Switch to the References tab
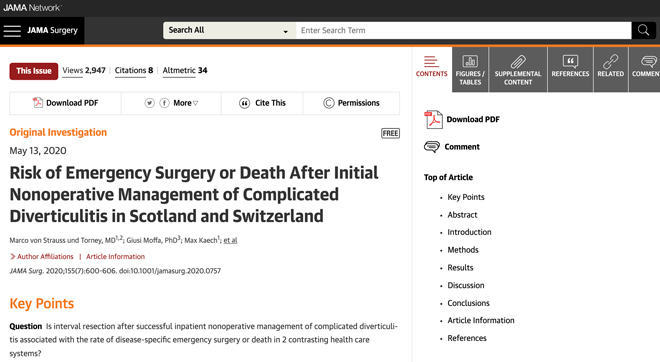The height and width of the screenshot is (362, 660). [x=570, y=69]
